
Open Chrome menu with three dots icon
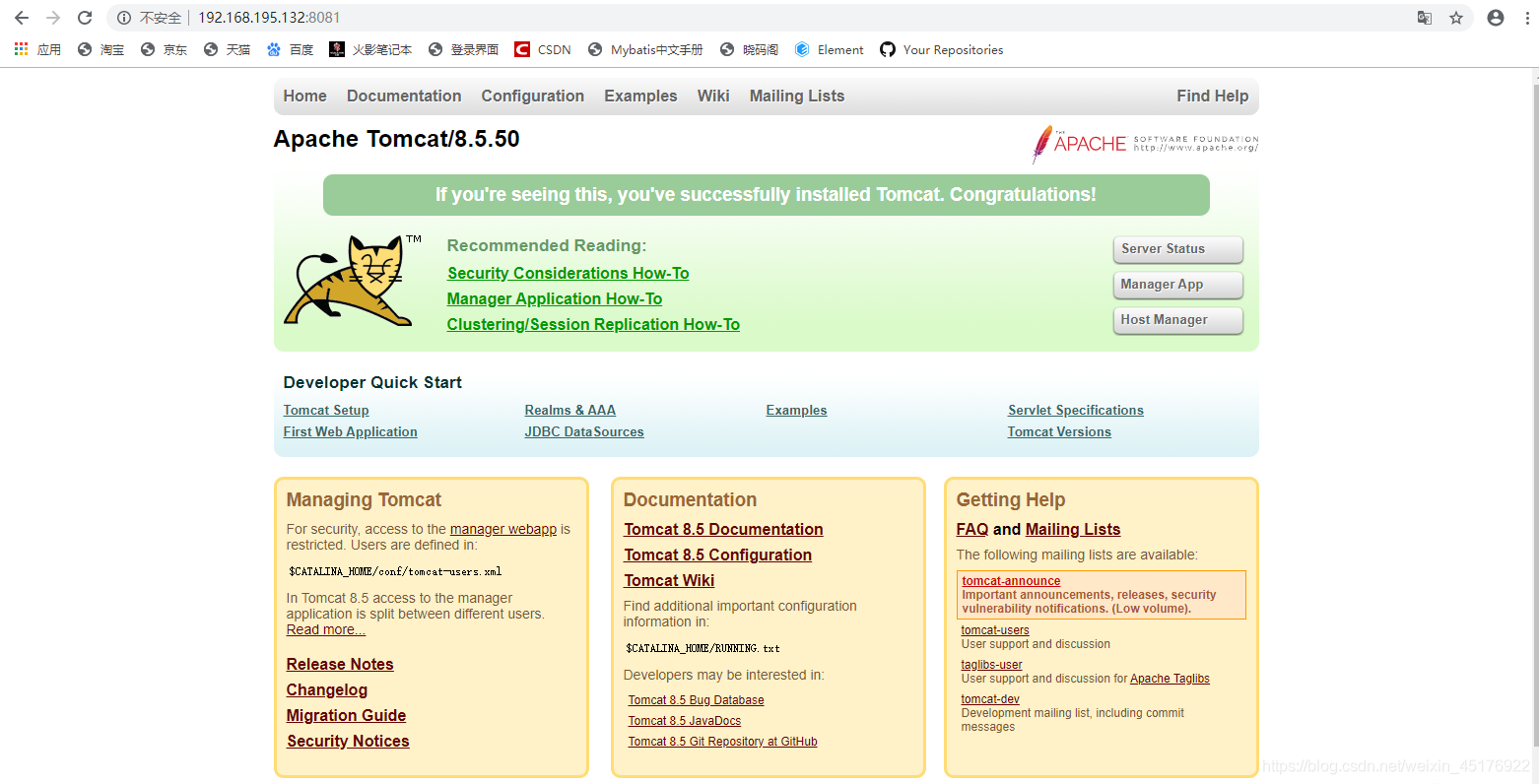1525,18
